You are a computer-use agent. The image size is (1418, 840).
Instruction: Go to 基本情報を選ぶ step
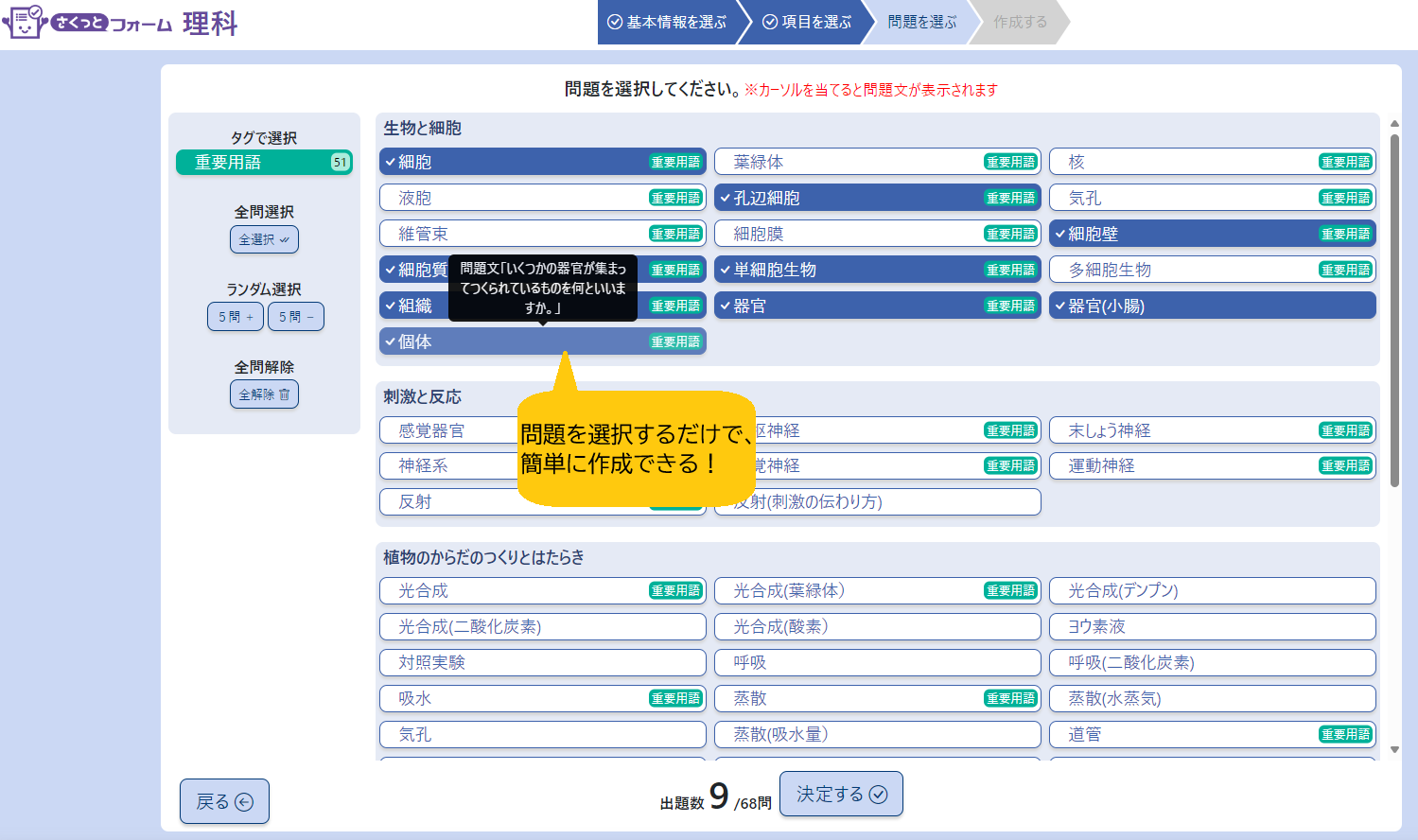668,22
